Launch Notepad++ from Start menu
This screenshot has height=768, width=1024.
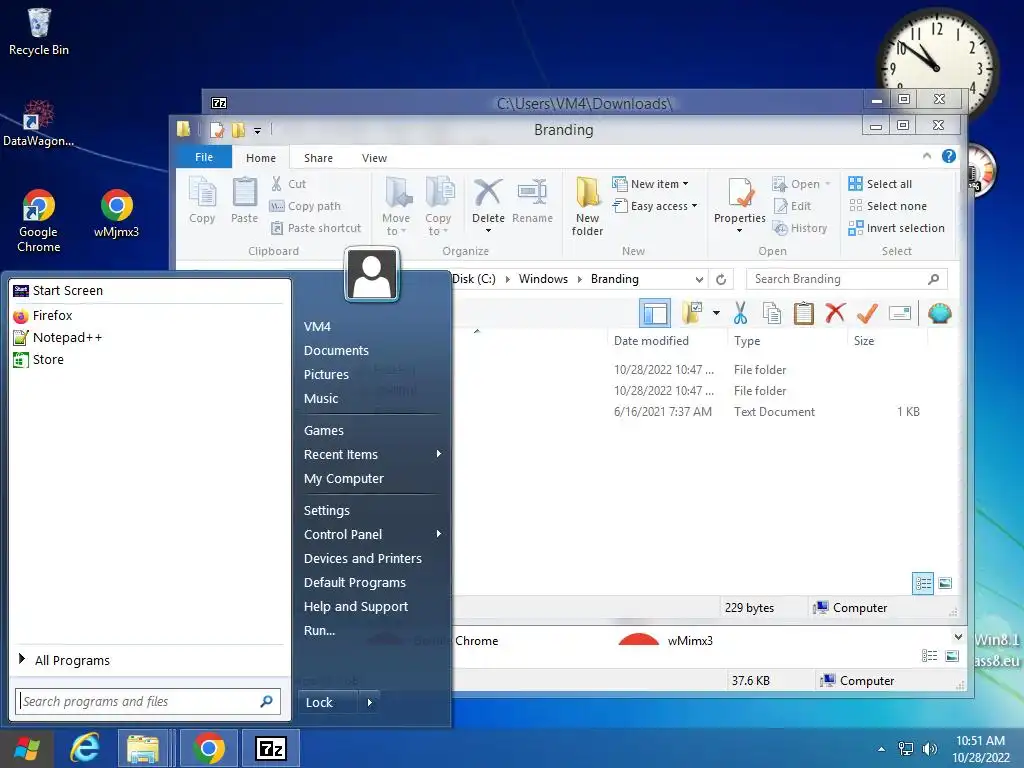click(x=150, y=338)
